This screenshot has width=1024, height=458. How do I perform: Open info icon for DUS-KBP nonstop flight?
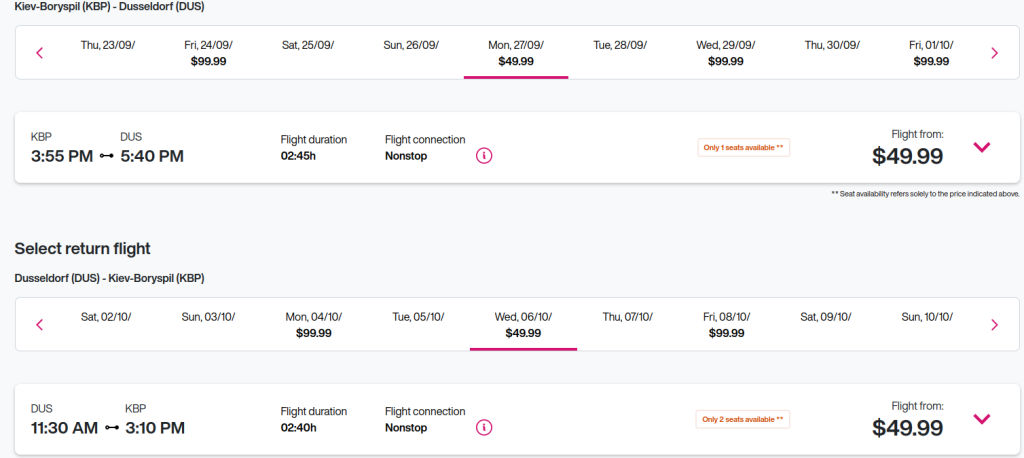click(x=484, y=427)
